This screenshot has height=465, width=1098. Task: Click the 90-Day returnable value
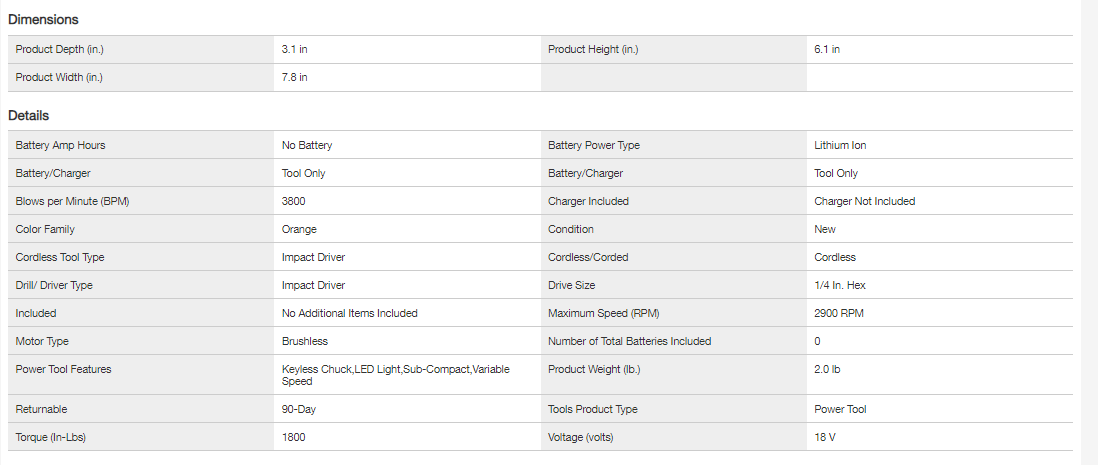click(x=299, y=409)
